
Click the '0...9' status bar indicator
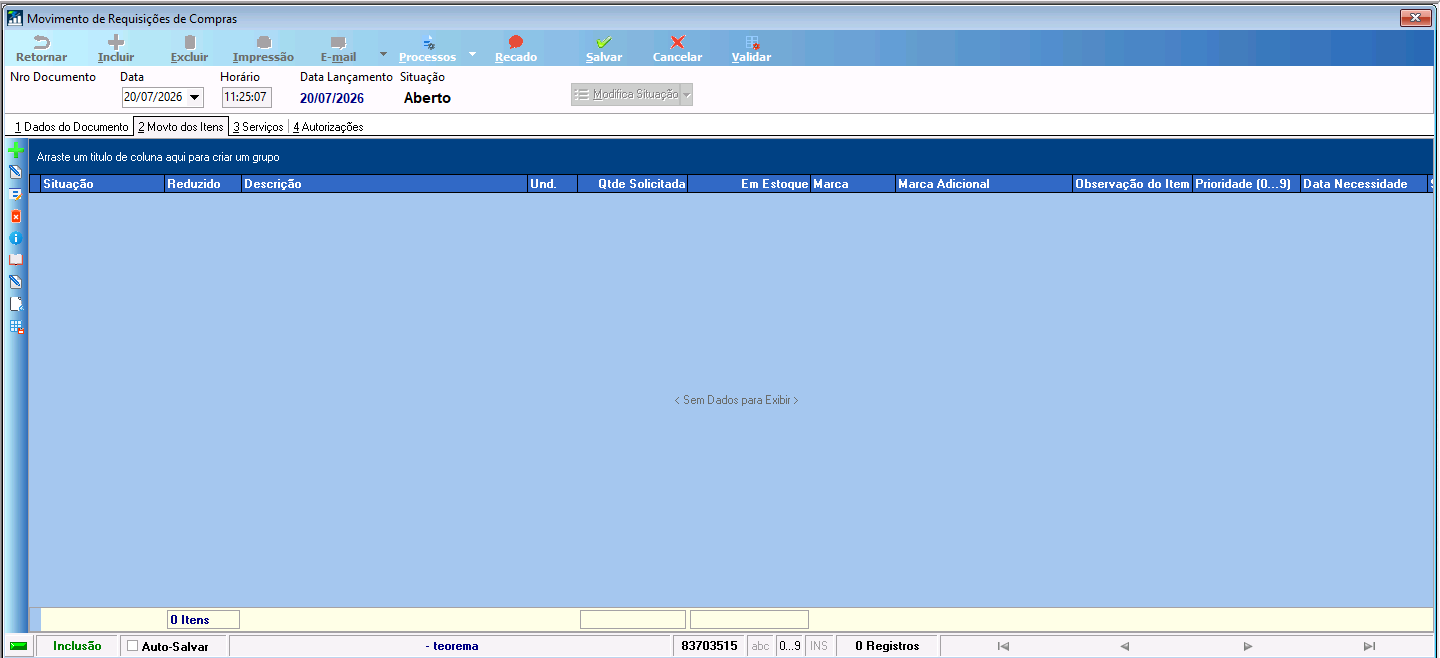(789, 646)
